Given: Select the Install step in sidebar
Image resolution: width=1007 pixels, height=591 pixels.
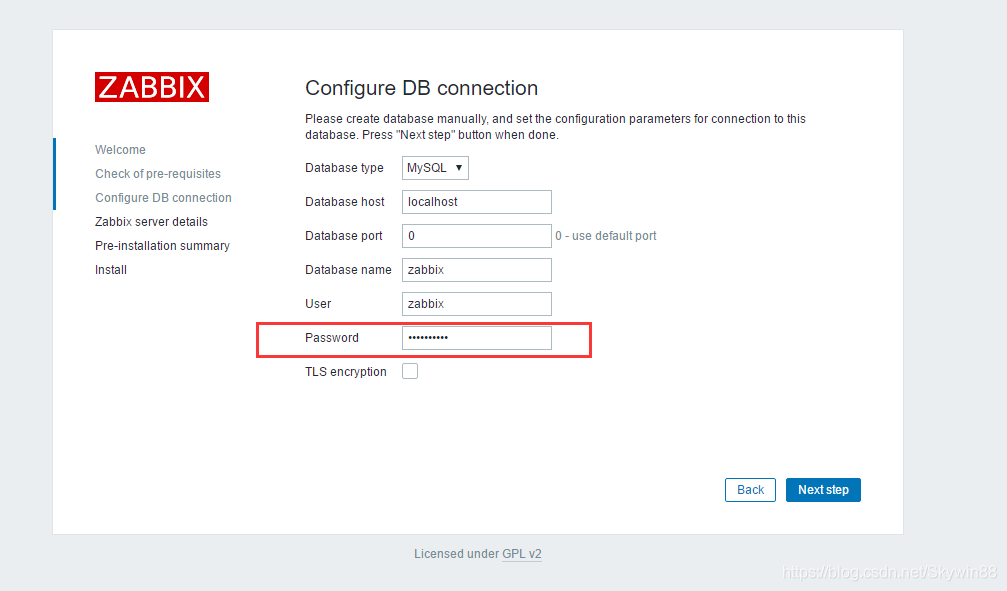Looking at the screenshot, I should pyautogui.click(x=110, y=270).
